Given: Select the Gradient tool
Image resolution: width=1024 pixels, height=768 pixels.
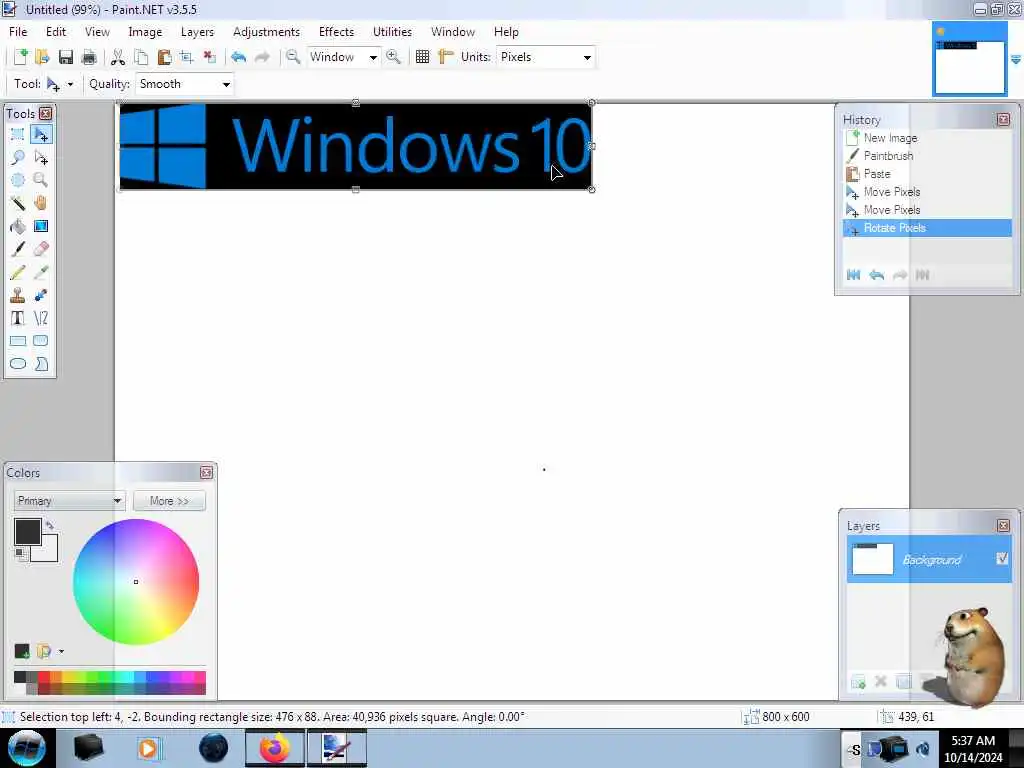Looking at the screenshot, I should coord(41,226).
